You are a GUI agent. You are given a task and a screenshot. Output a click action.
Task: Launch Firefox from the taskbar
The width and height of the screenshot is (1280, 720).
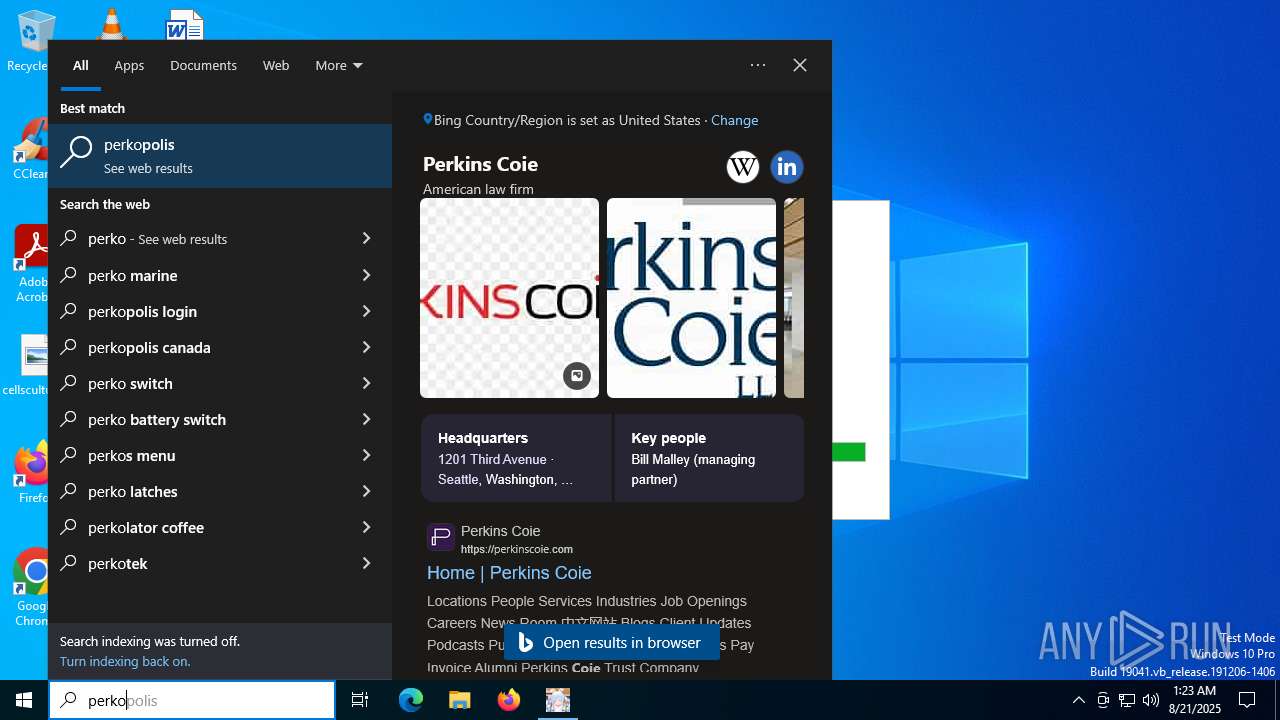tap(509, 700)
